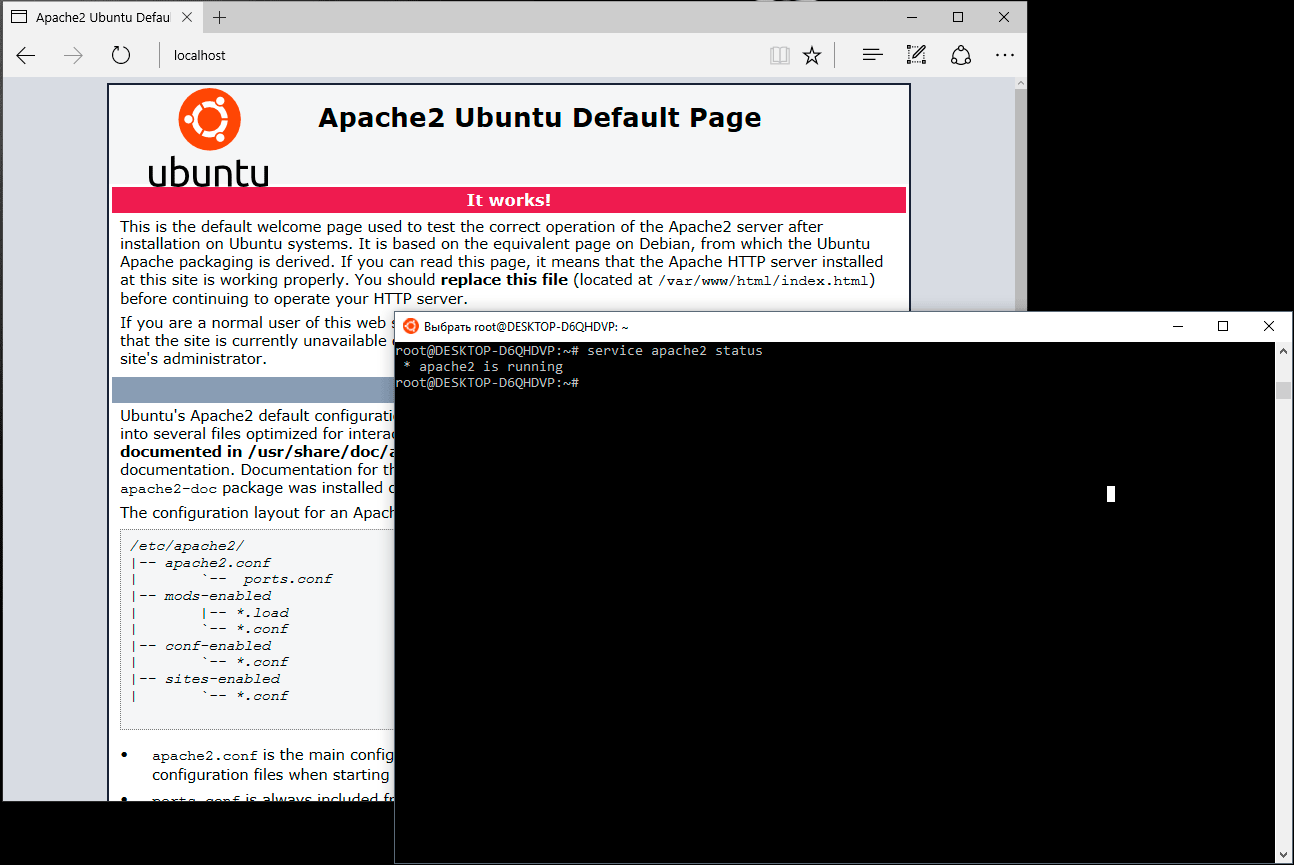Screen dimensions: 1294x865
Task: Click "mods-enabled" in the config tree
Action: click(218, 596)
